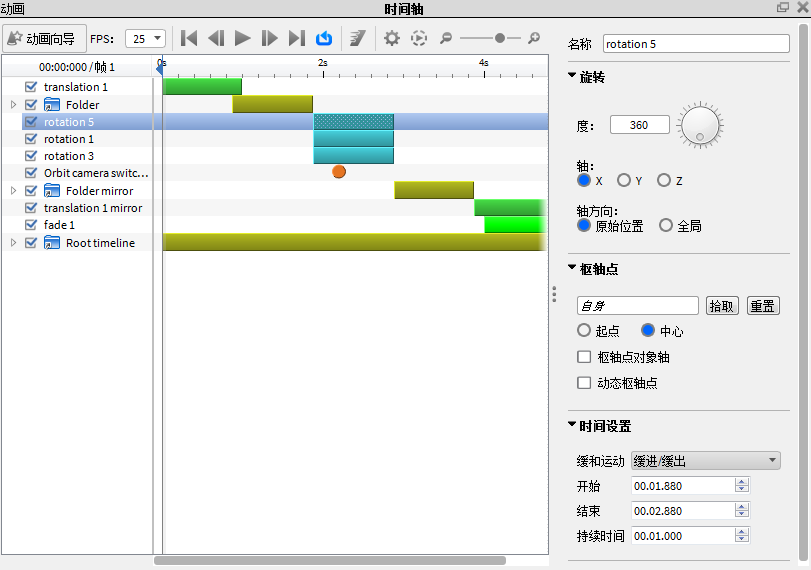Click the Folder row folder icon

pos(52,104)
